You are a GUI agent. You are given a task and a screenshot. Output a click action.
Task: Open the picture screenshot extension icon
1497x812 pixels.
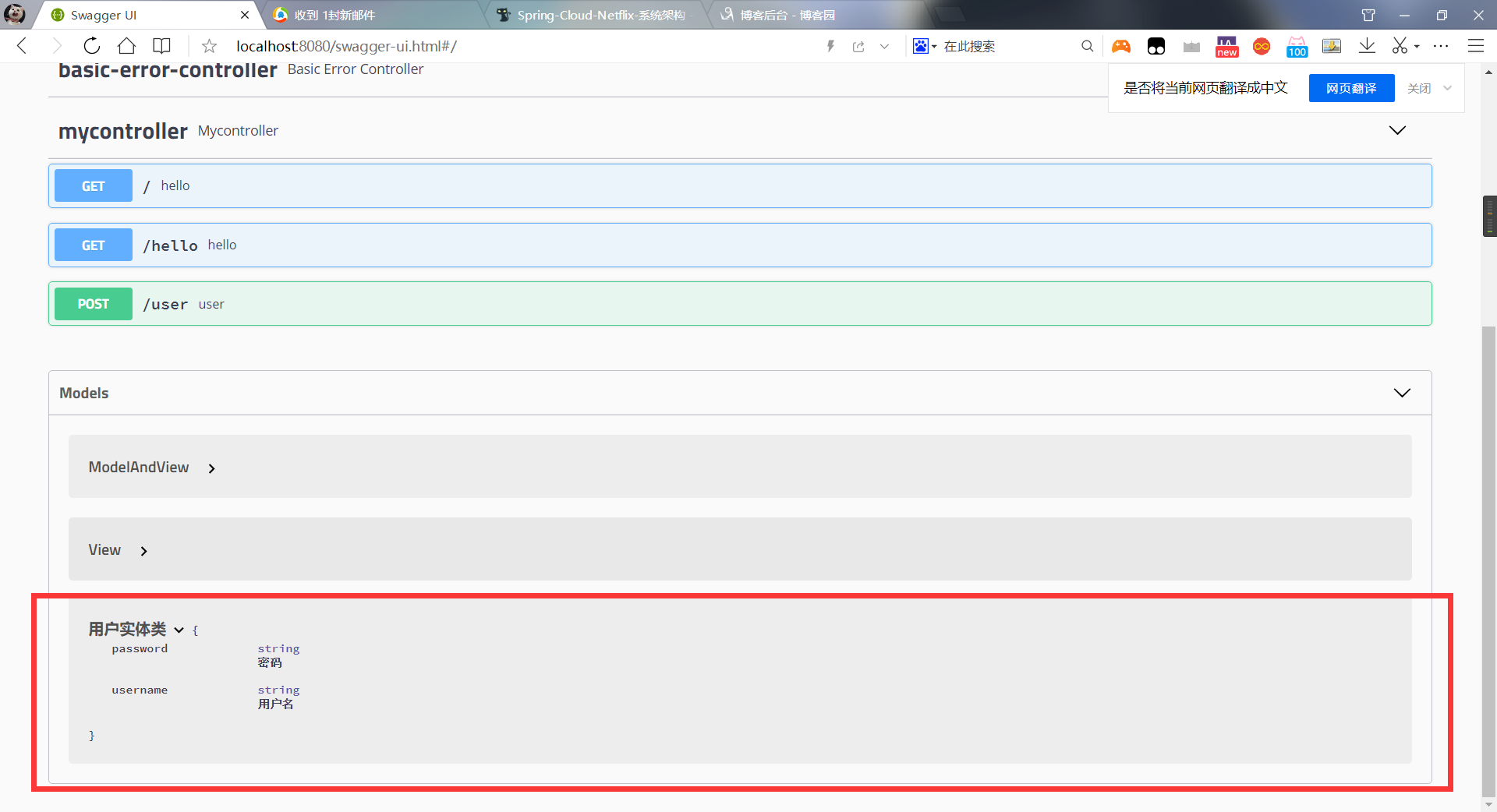click(x=1332, y=46)
